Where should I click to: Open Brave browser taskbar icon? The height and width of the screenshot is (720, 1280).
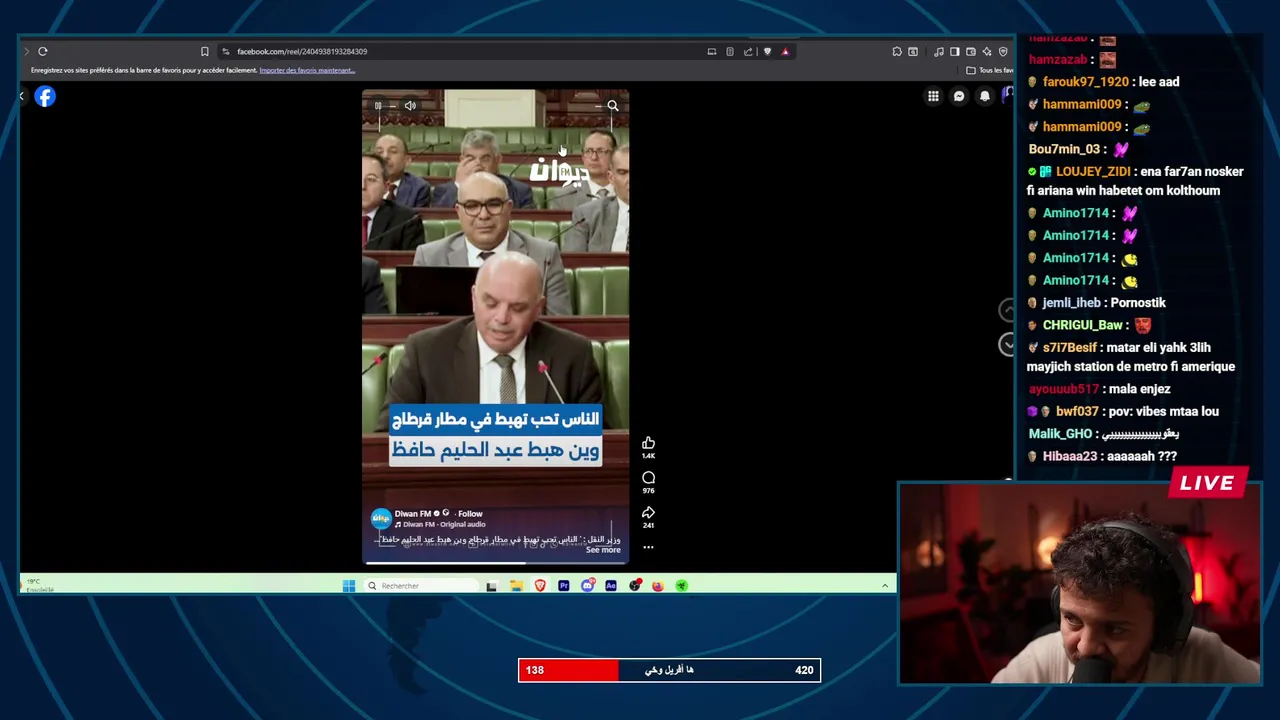point(540,586)
